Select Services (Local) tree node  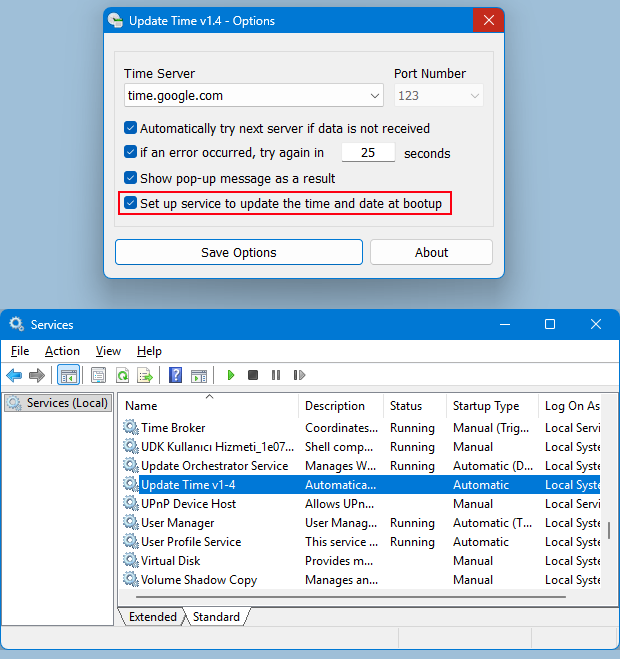click(58, 403)
